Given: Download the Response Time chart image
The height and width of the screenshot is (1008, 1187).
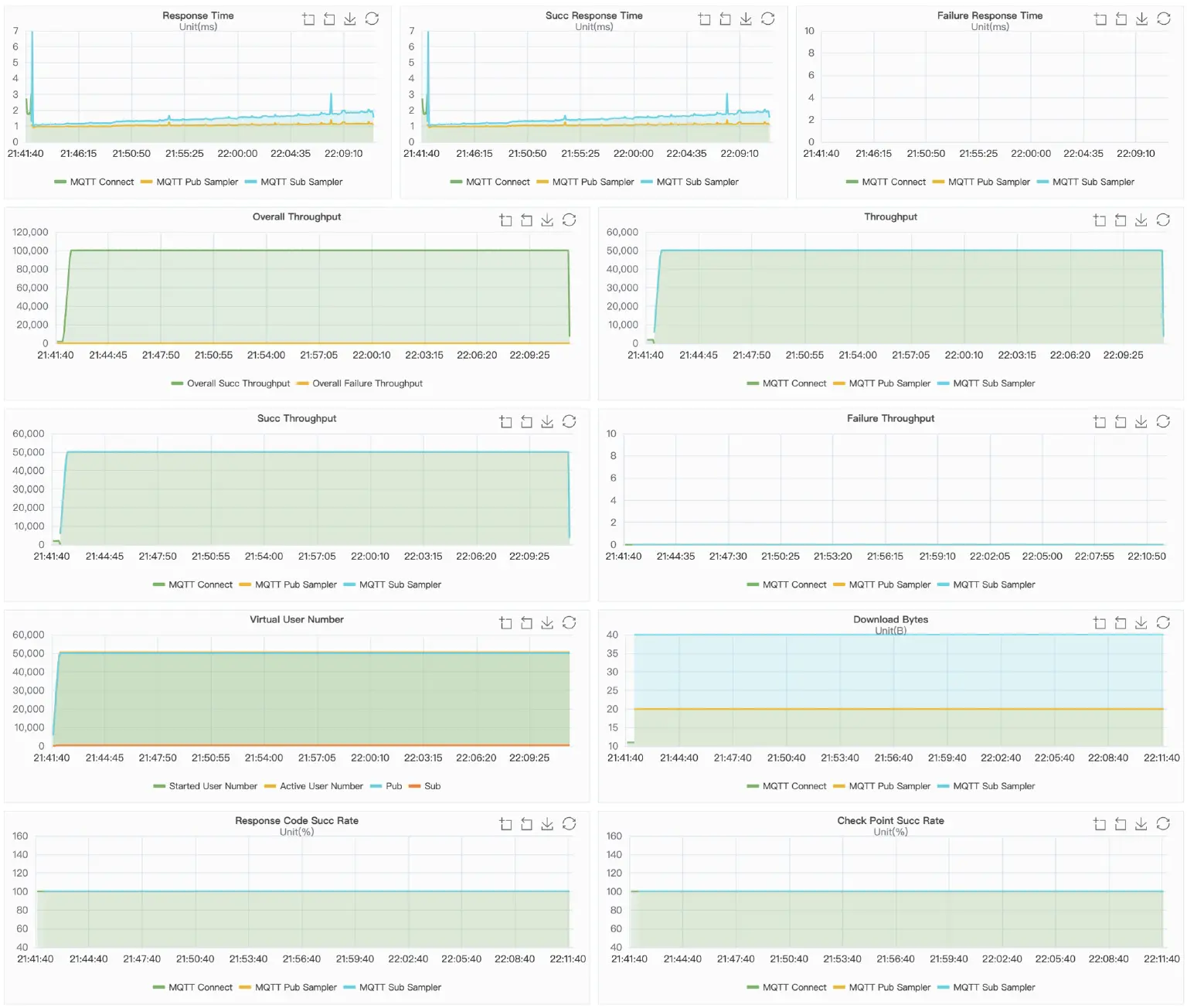Looking at the screenshot, I should (x=350, y=19).
